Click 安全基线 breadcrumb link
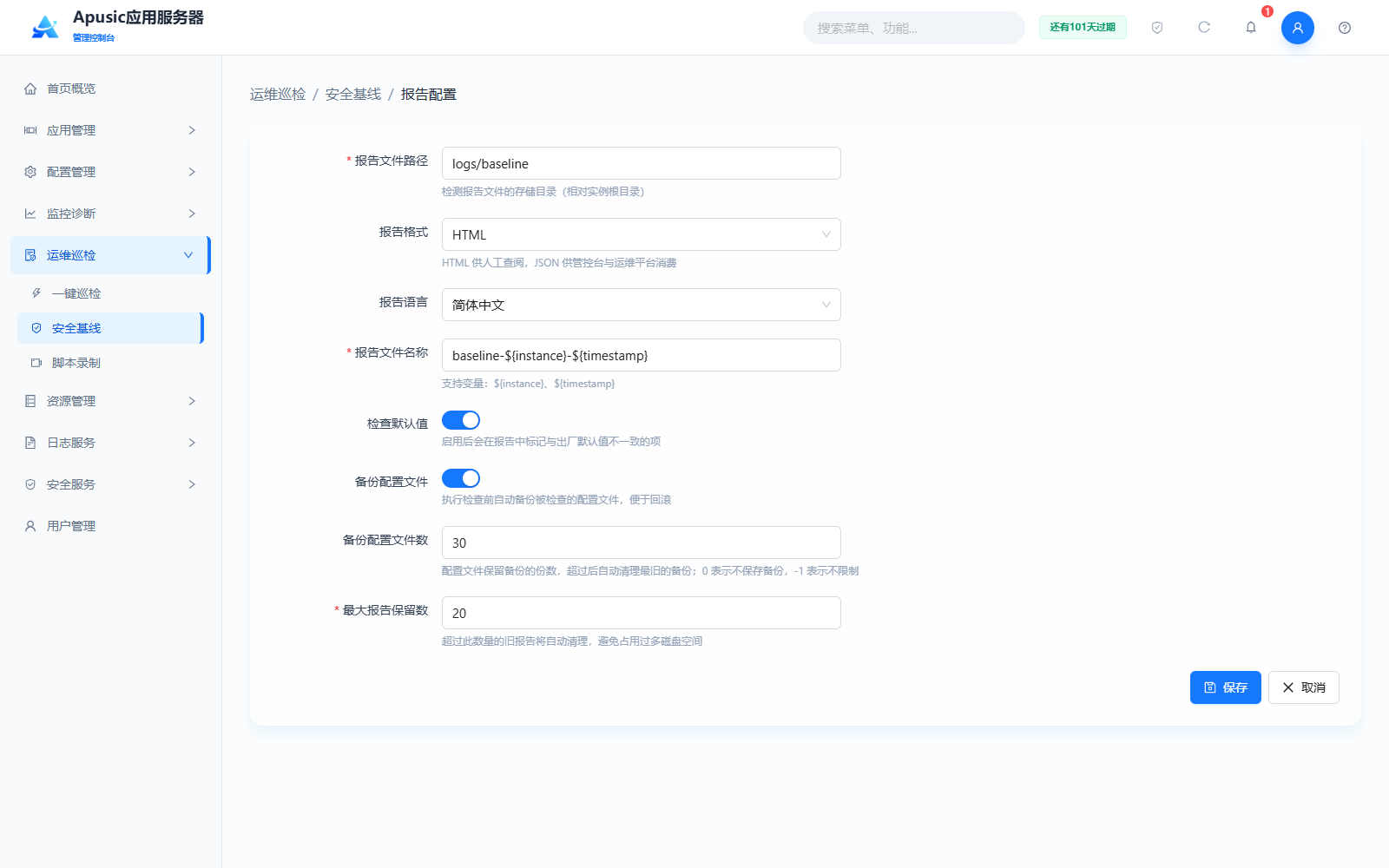Viewport: 1389px width, 868px height. [x=353, y=94]
